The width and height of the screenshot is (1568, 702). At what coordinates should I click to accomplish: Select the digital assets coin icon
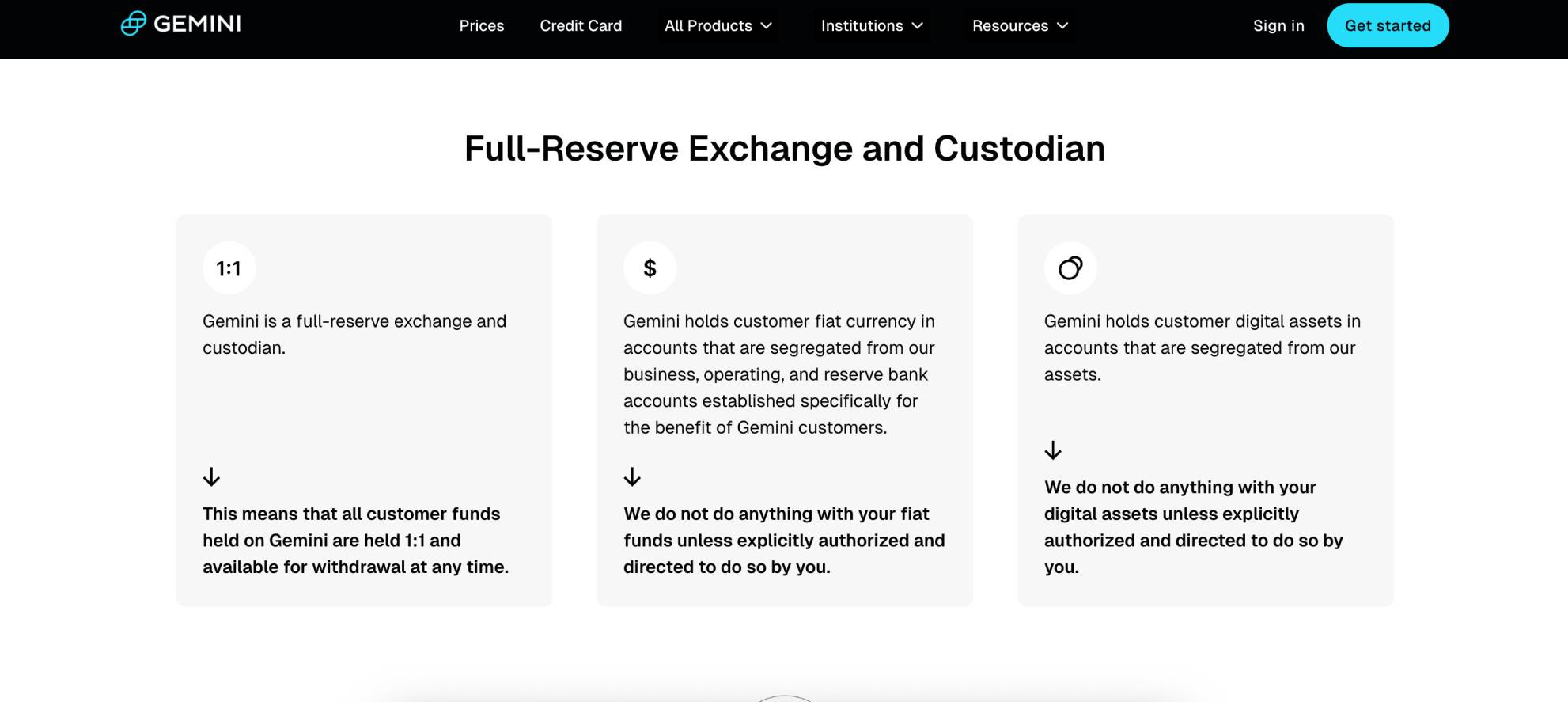point(1070,268)
